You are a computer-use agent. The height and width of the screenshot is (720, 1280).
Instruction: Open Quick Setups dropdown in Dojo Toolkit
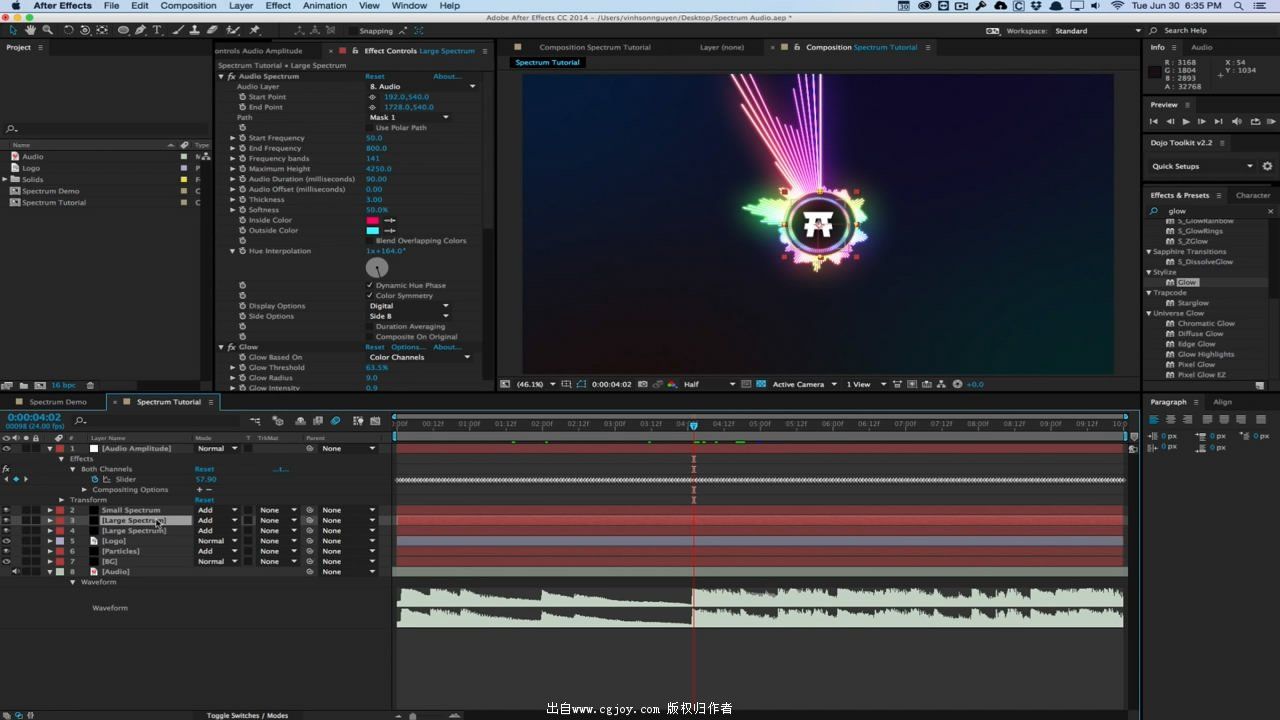coord(1203,166)
